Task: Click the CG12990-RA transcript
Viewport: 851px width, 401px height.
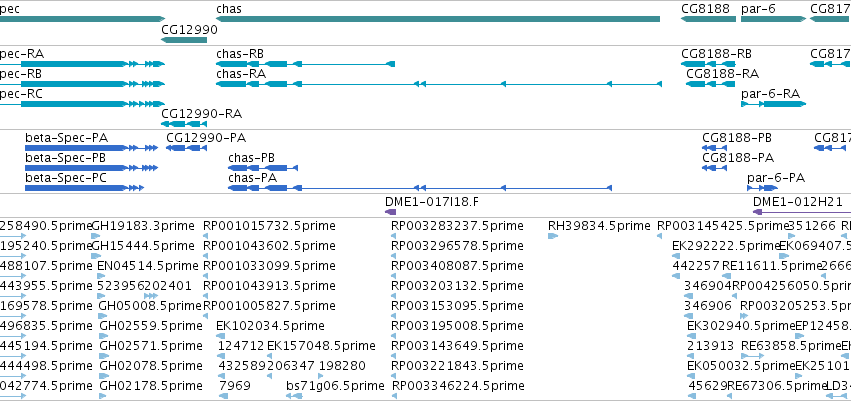Action: [x=184, y=124]
